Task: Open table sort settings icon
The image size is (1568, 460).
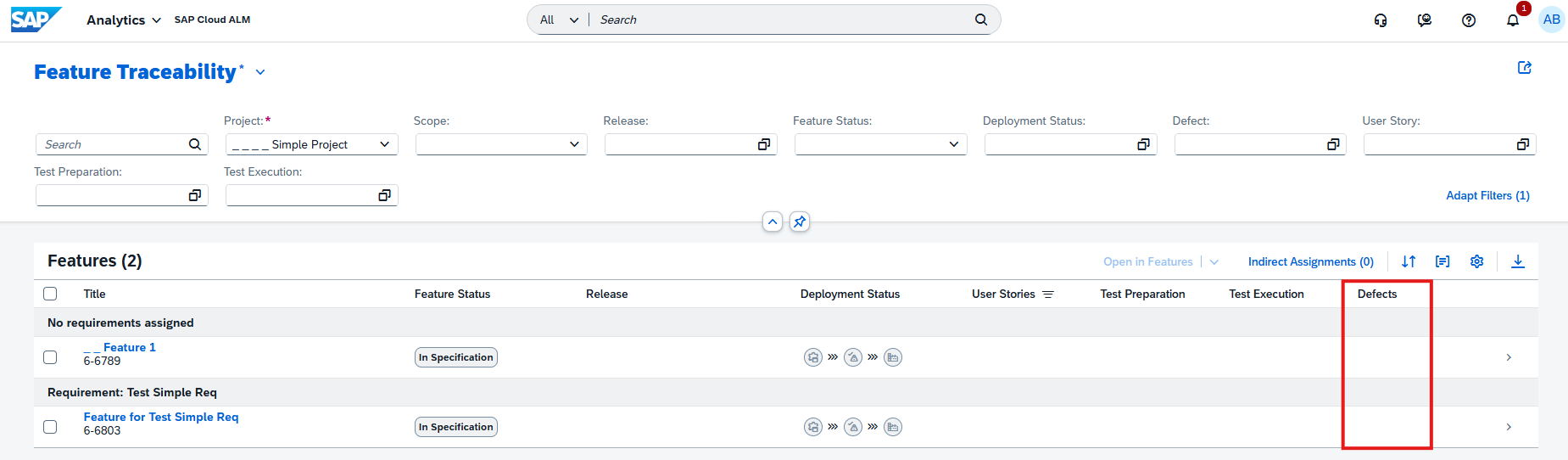Action: tap(1409, 261)
